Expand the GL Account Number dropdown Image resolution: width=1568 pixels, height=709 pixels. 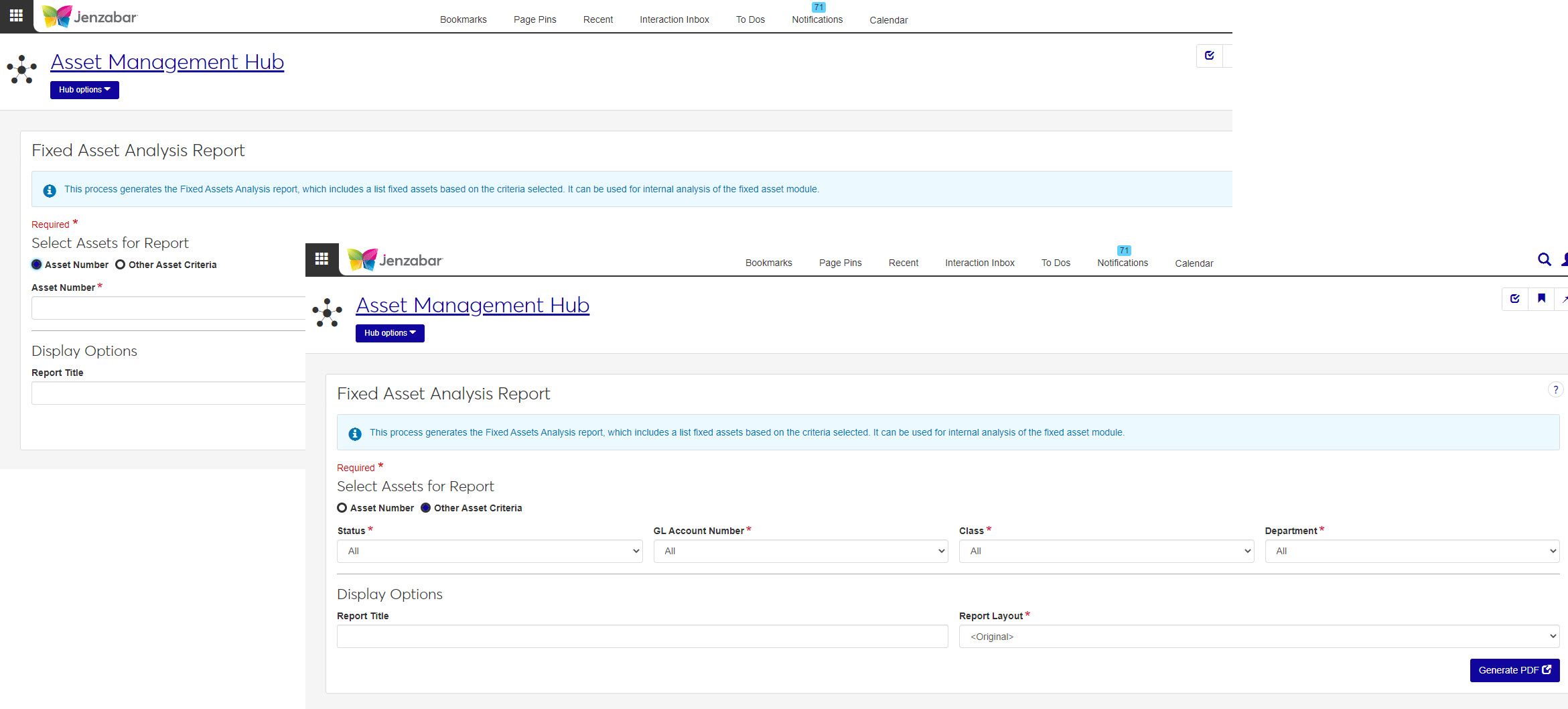coord(800,551)
